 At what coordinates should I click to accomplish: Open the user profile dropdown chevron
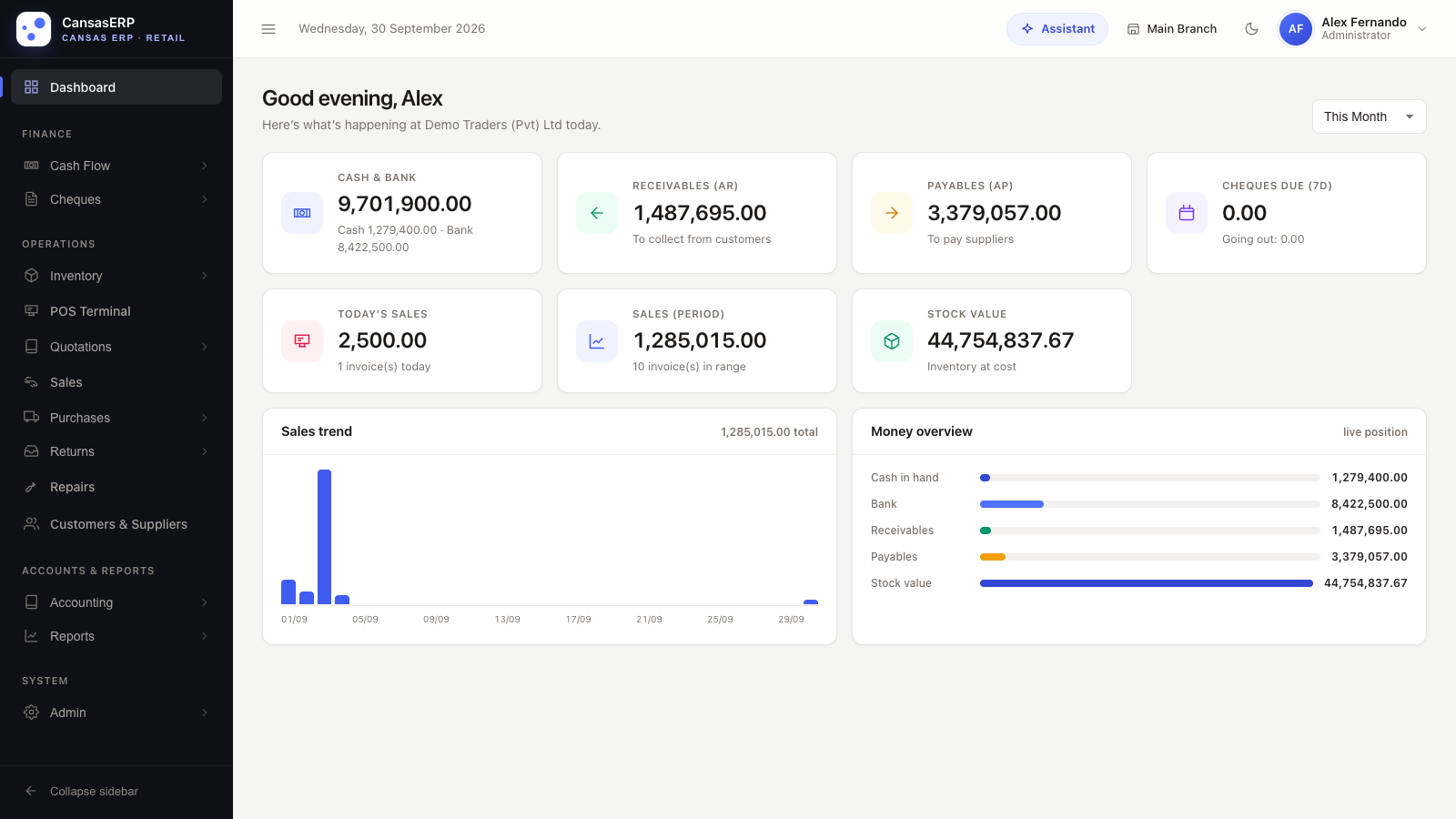[1422, 29]
